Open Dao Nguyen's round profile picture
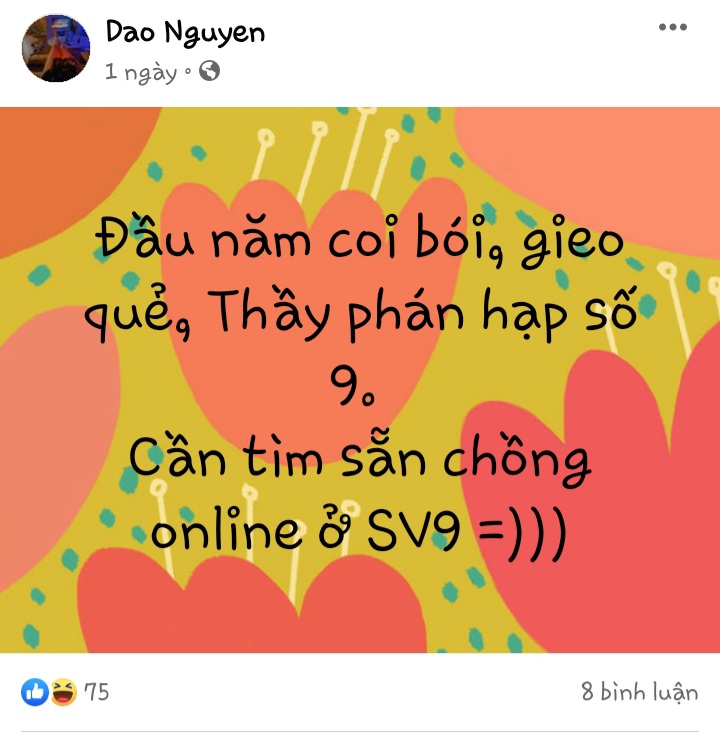The image size is (720, 734). point(56,48)
